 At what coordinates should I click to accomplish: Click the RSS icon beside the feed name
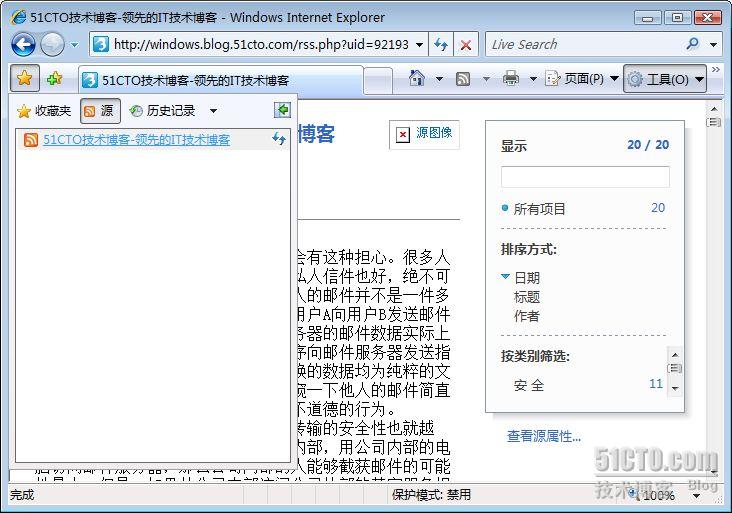(31, 140)
